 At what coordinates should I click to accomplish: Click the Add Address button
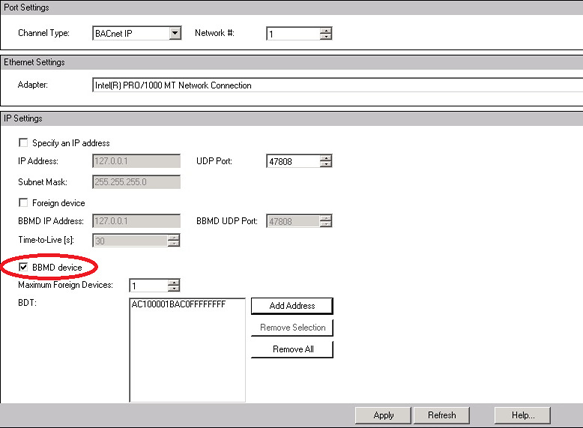(x=292, y=306)
